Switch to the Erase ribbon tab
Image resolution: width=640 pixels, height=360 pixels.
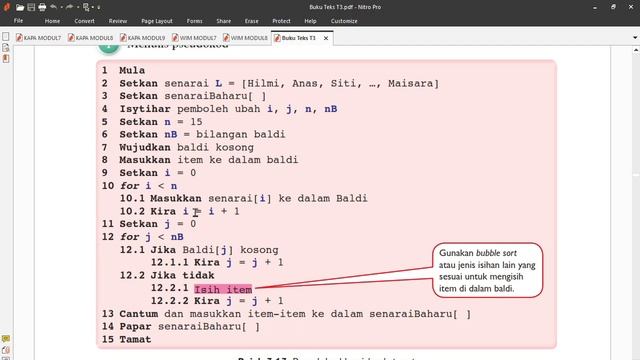coord(251,21)
